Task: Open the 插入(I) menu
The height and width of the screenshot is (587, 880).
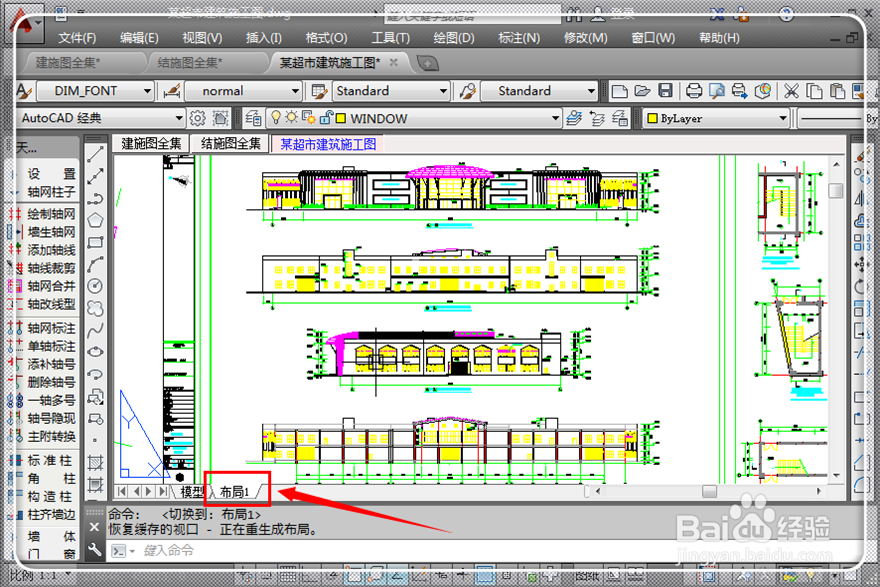Action: pyautogui.click(x=264, y=38)
